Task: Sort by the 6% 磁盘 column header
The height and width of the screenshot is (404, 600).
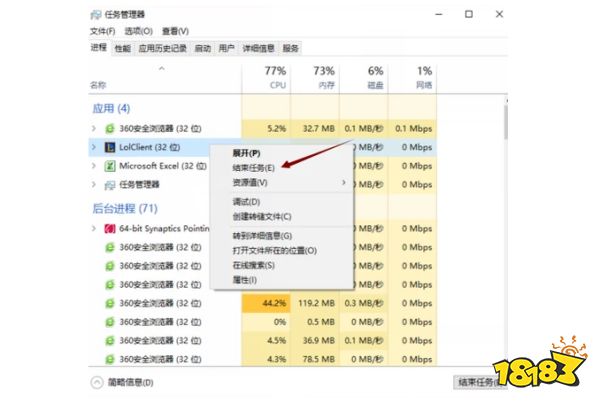Action: pos(364,78)
